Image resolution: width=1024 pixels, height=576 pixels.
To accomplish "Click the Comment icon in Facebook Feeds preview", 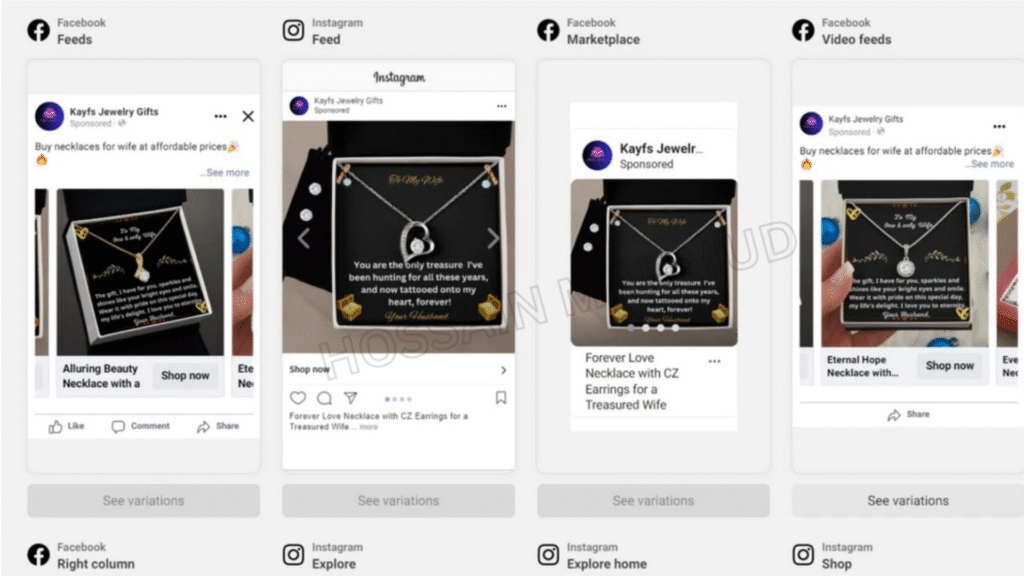I will [118, 426].
